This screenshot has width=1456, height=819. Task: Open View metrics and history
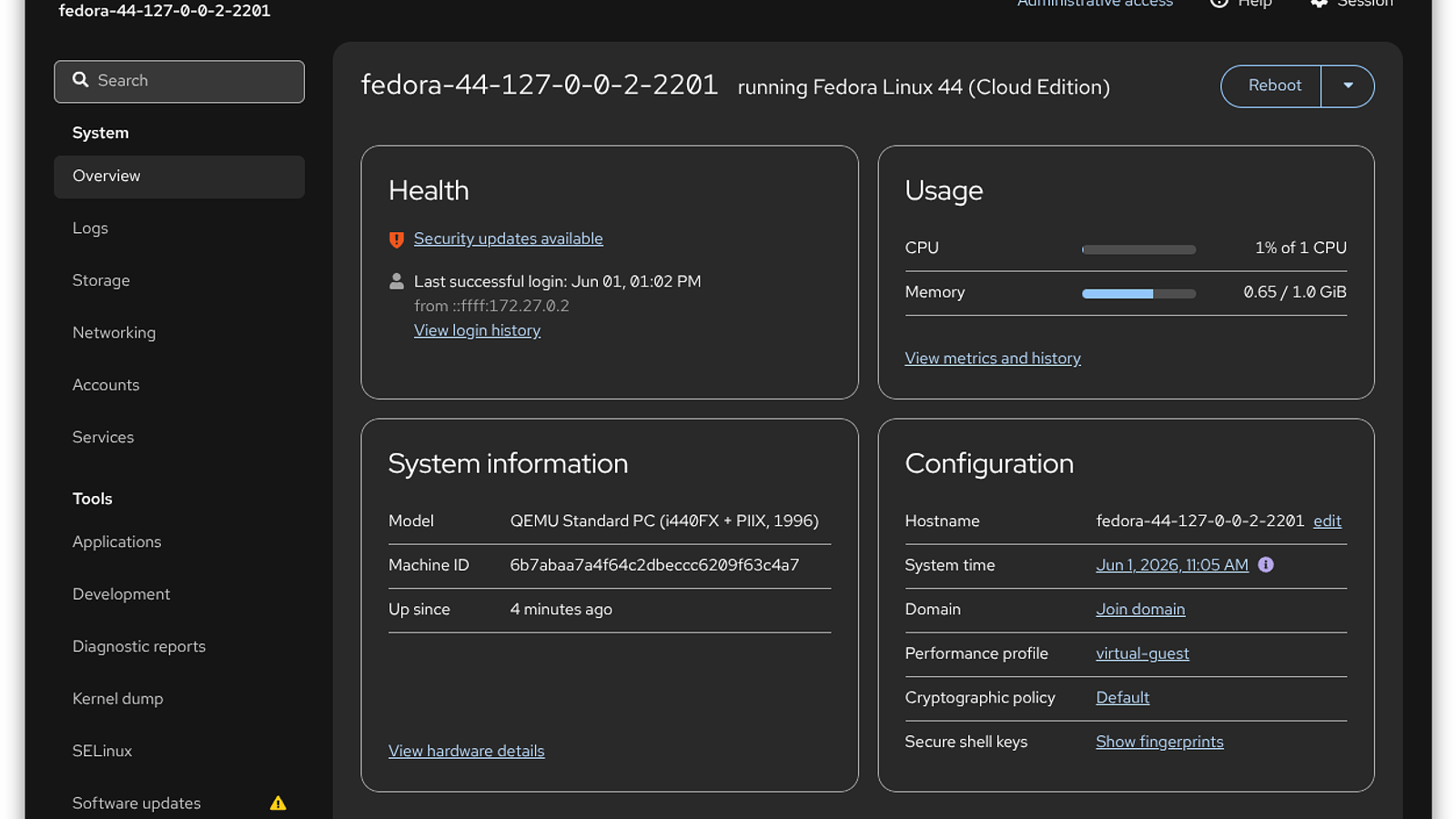coord(993,359)
